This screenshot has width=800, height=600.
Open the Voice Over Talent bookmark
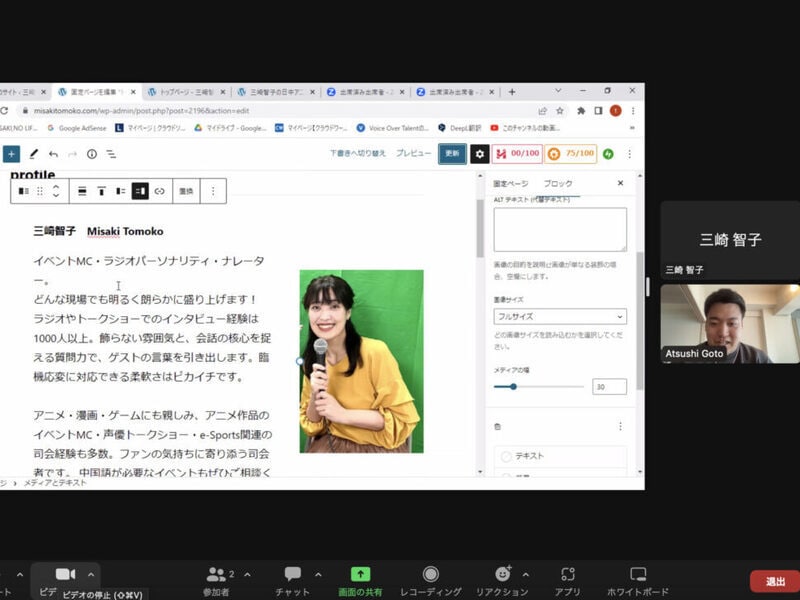pyautogui.click(x=393, y=128)
